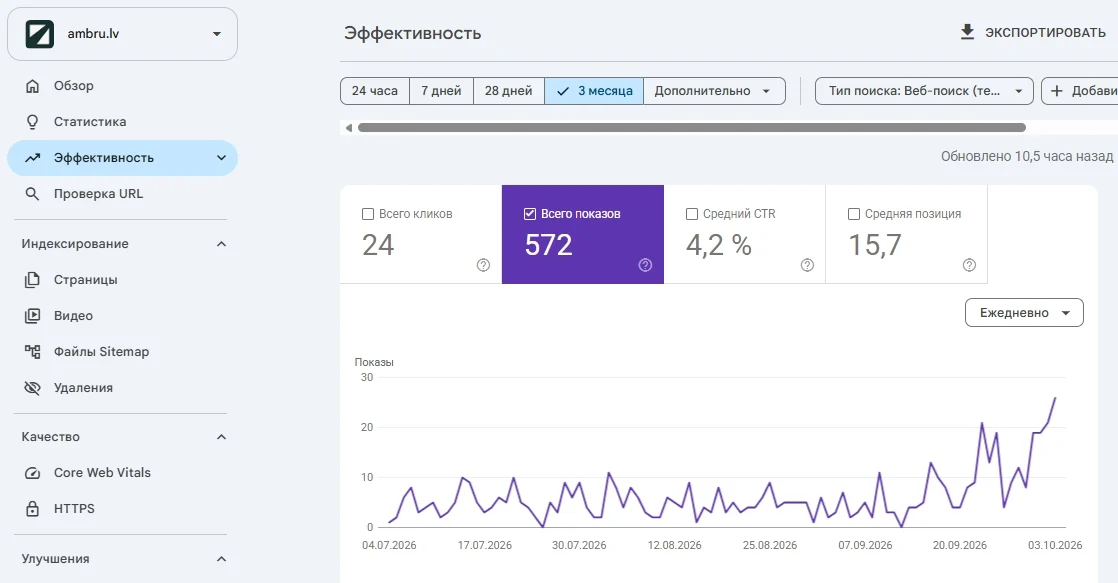Click the Показы axis title
1118x583 pixels.
pos(374,362)
